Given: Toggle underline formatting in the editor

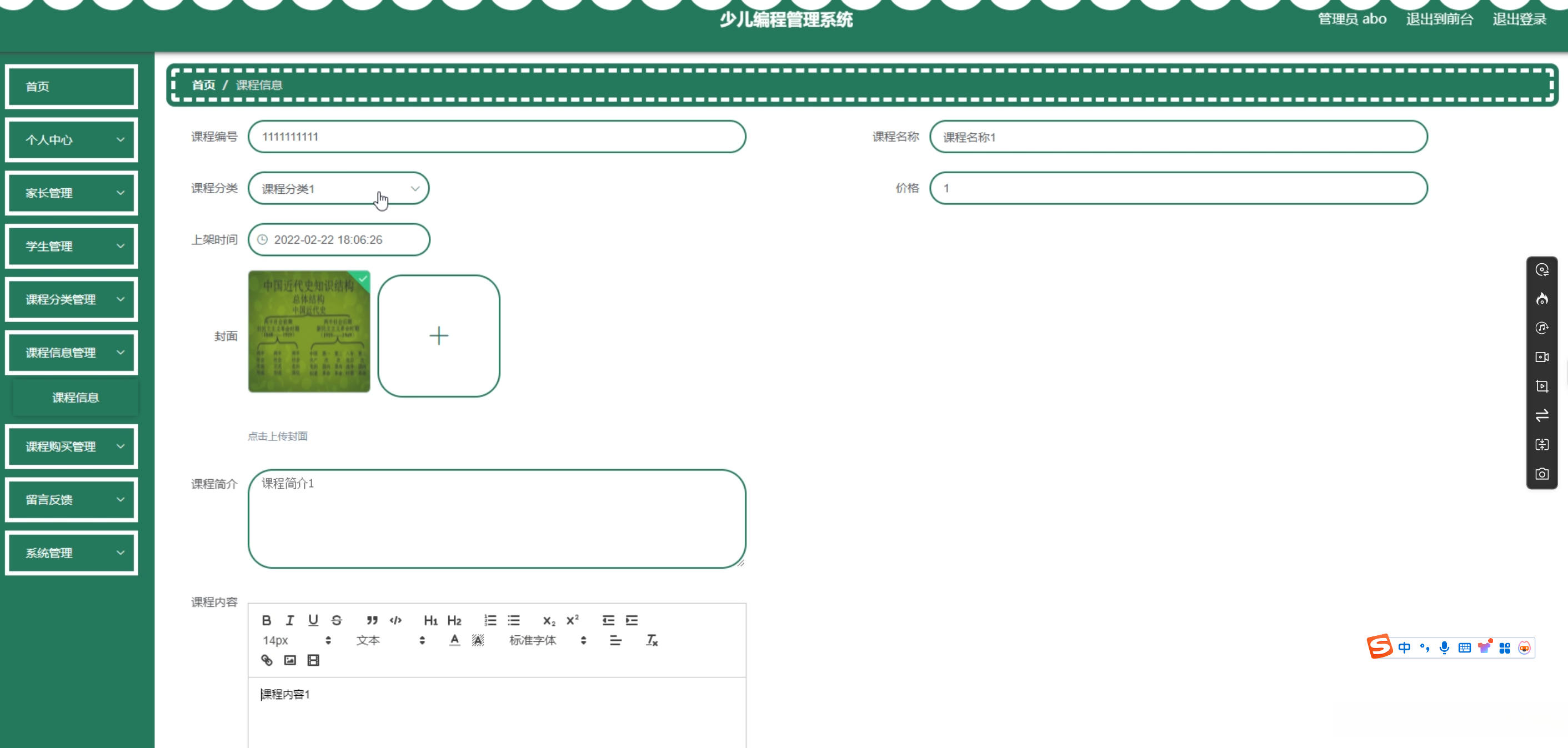Looking at the screenshot, I should tap(313, 620).
